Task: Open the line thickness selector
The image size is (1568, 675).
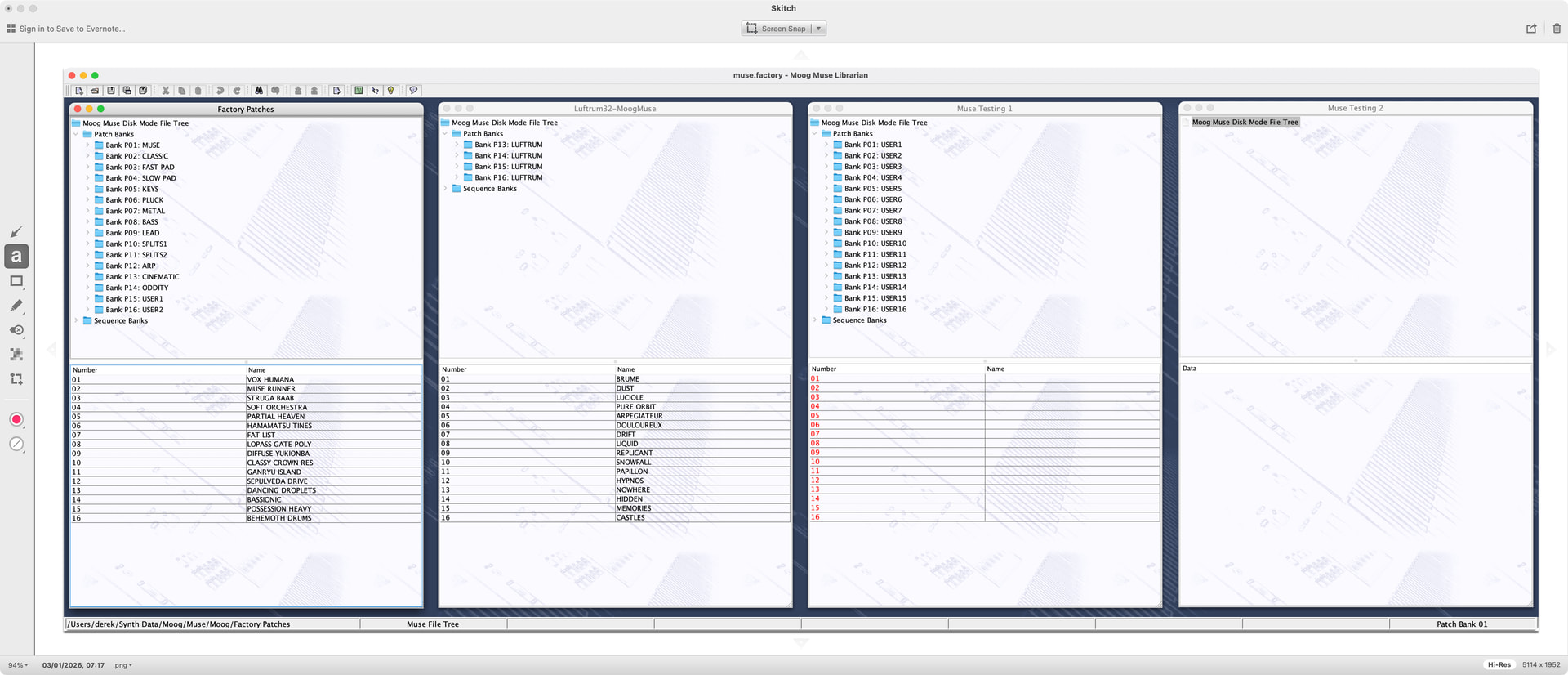Action: tap(16, 444)
